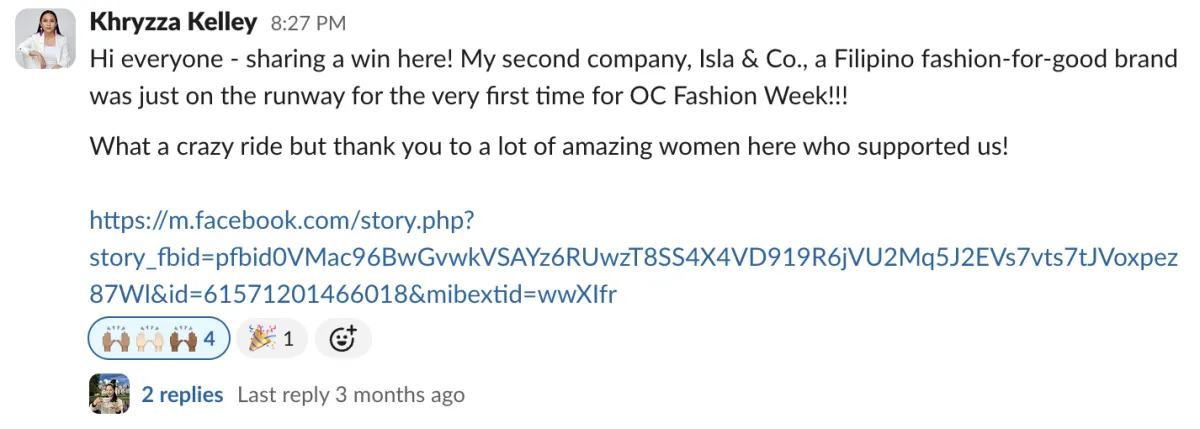Open the add reaction emoji picker

(343, 339)
